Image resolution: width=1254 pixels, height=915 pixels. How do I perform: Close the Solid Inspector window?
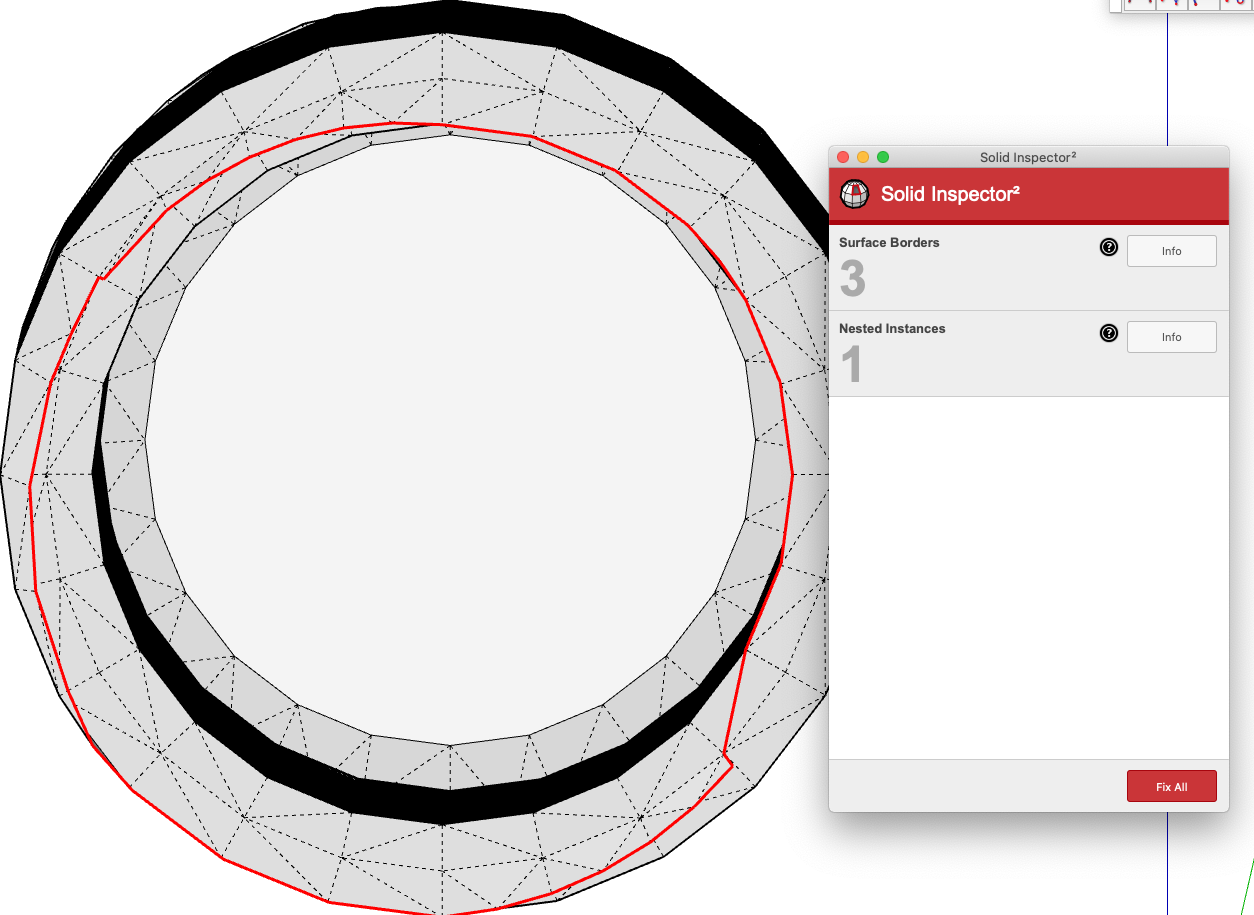843,157
